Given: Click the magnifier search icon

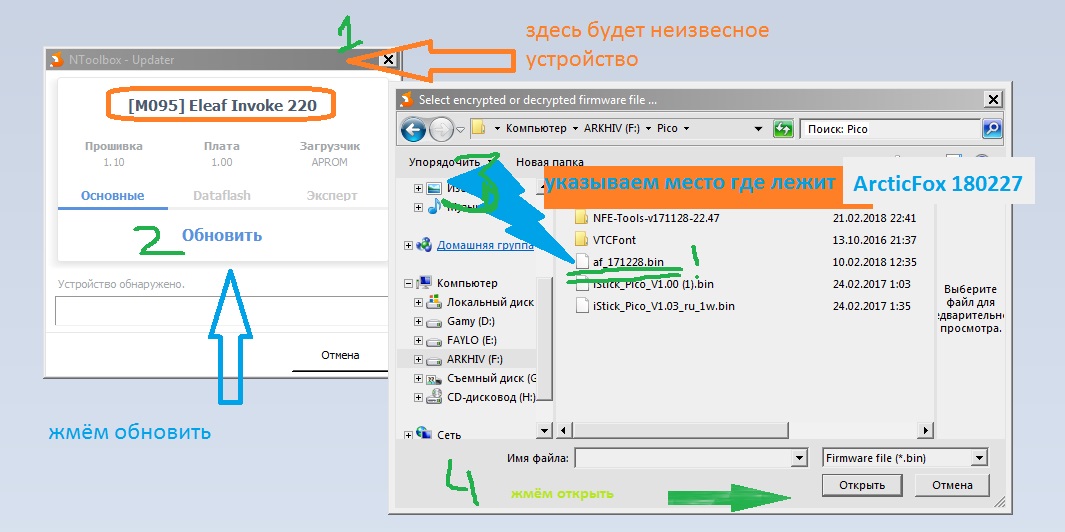Looking at the screenshot, I should (991, 128).
